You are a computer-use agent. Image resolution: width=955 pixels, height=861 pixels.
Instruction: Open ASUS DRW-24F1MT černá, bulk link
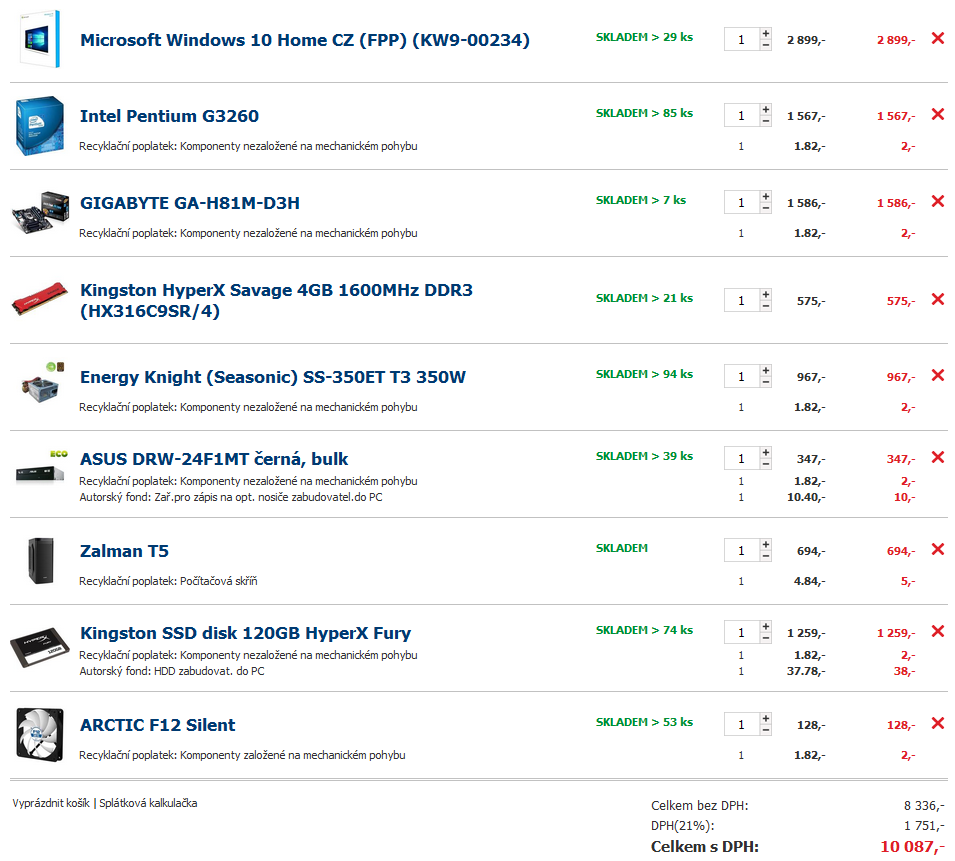214,459
